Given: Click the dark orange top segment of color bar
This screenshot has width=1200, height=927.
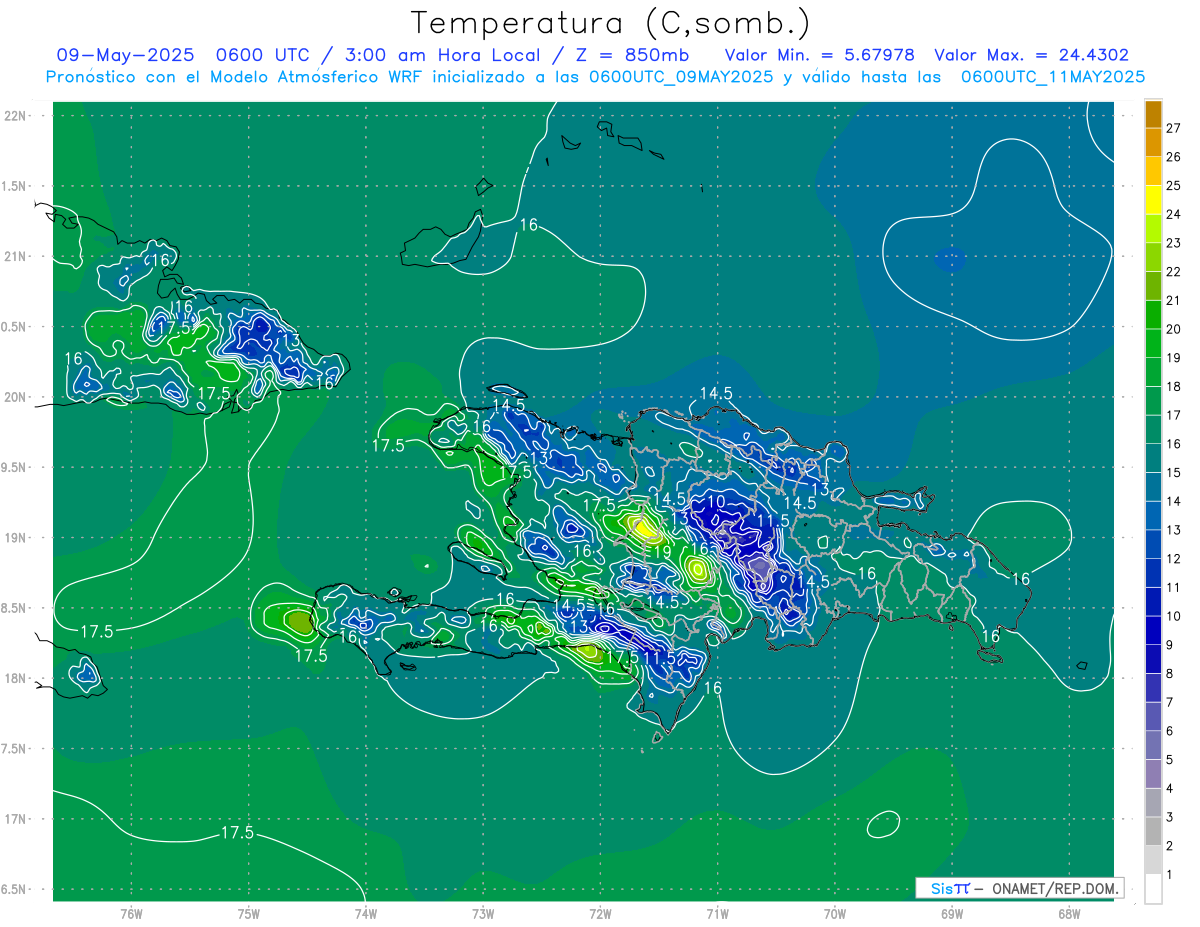Looking at the screenshot, I should click(1153, 114).
